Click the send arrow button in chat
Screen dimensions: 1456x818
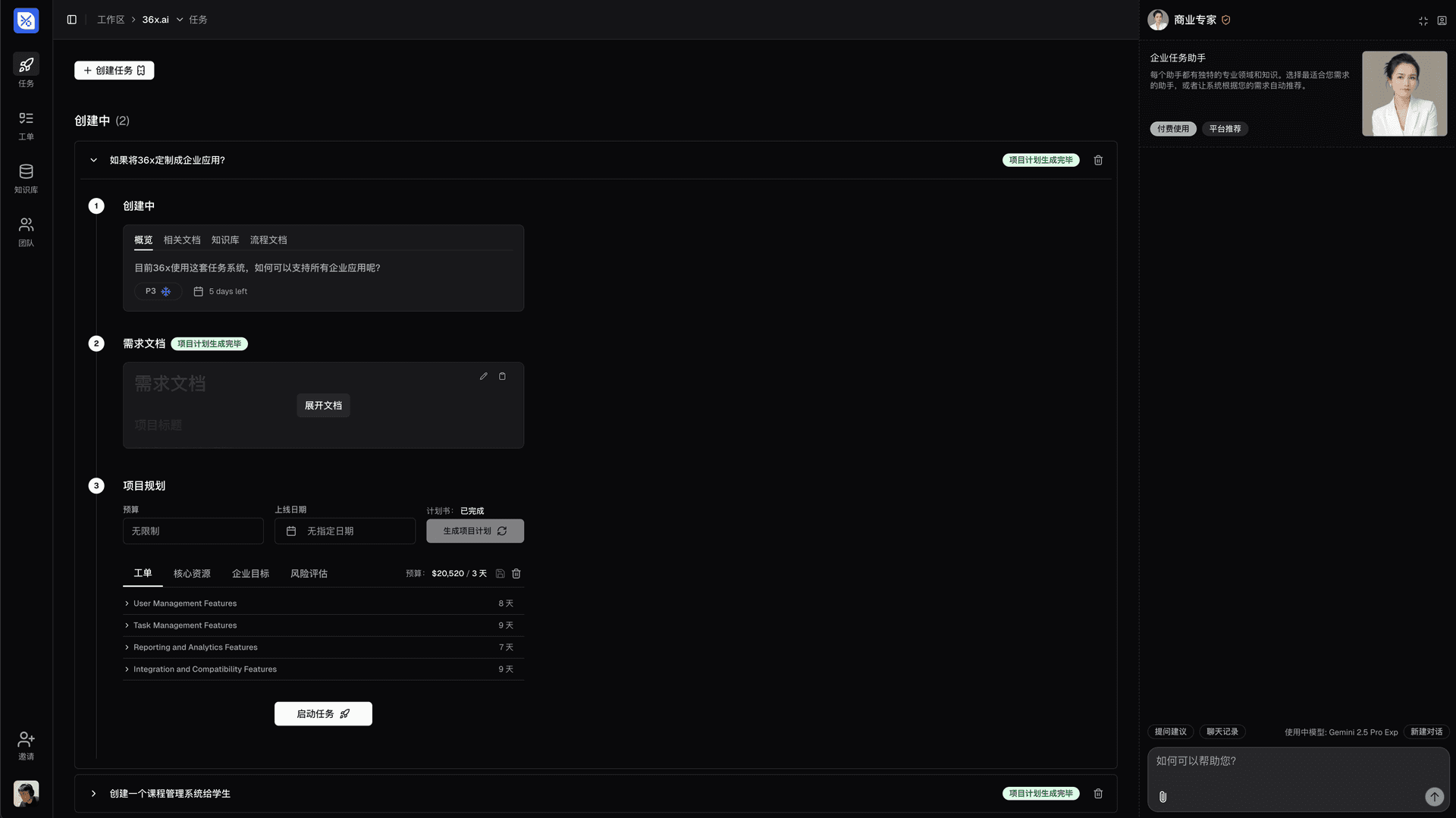1433,796
